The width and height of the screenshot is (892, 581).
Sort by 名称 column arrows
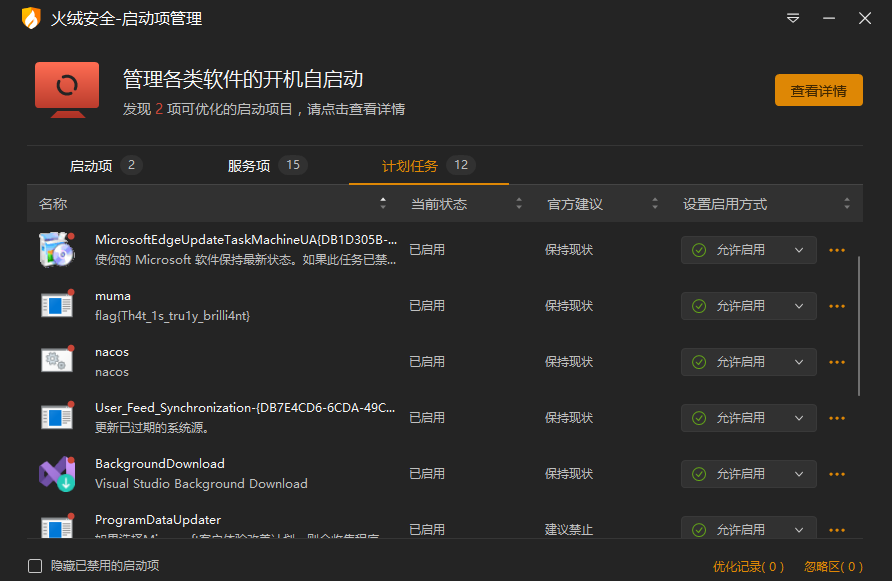point(383,203)
